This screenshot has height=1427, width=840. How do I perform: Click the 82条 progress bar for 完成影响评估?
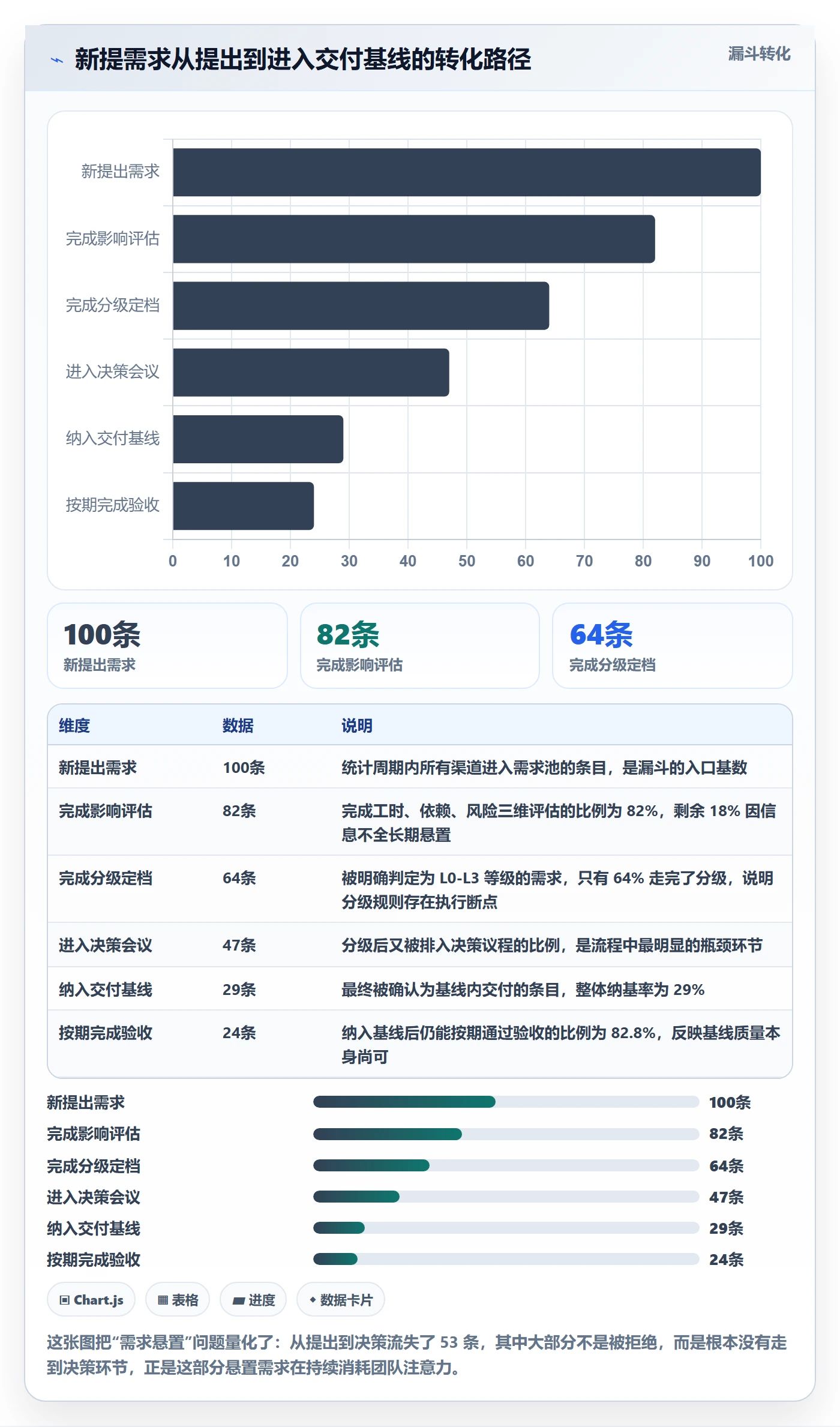(x=506, y=1134)
